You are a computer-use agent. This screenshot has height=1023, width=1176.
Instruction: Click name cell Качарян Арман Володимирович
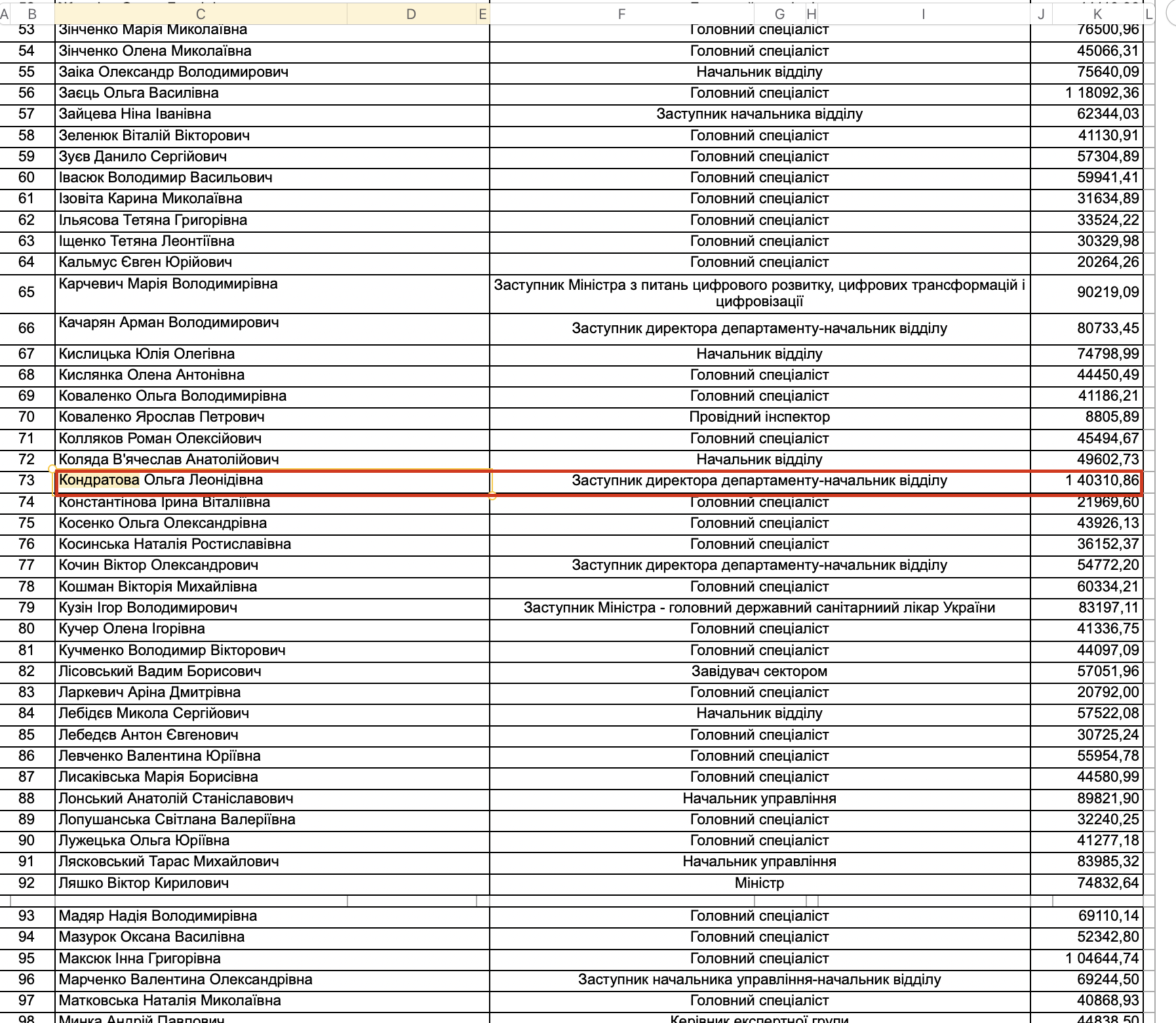tap(272, 329)
